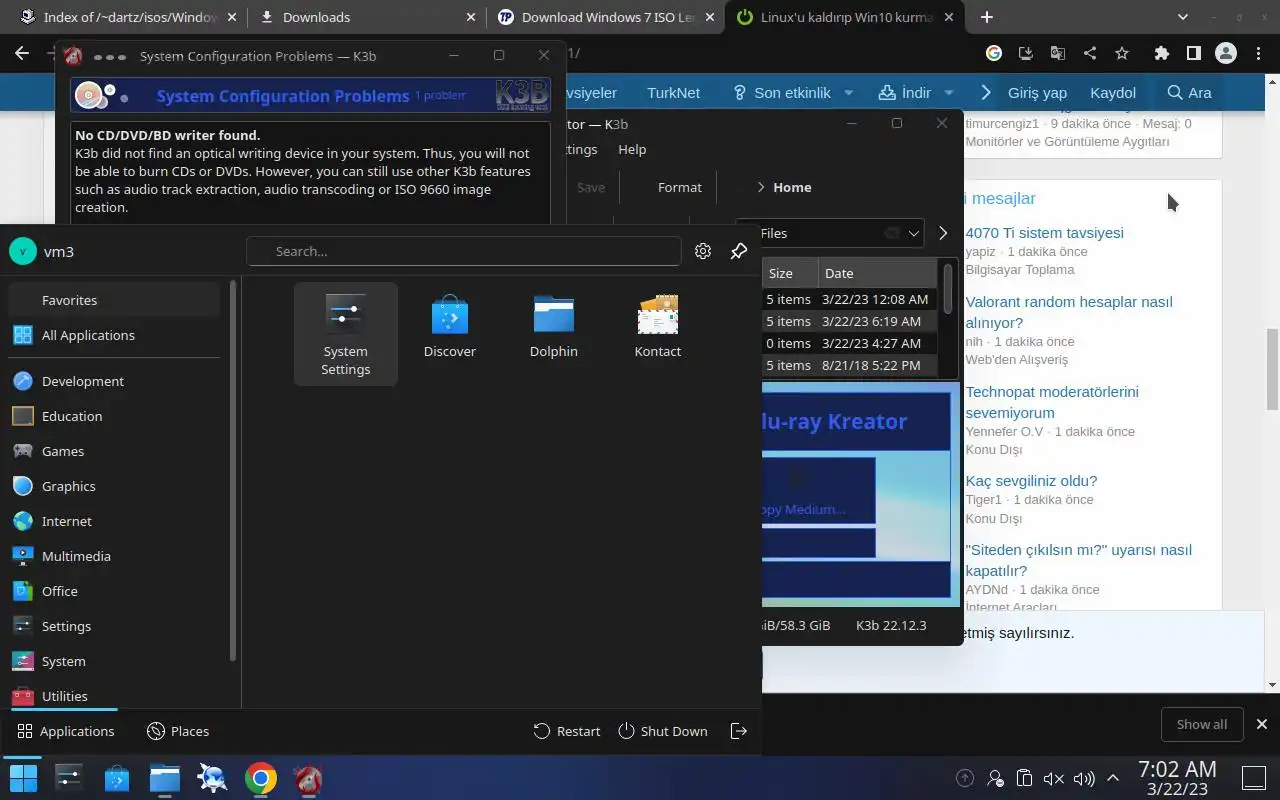Click the launcher Search field
1280x800 pixels.
464,251
